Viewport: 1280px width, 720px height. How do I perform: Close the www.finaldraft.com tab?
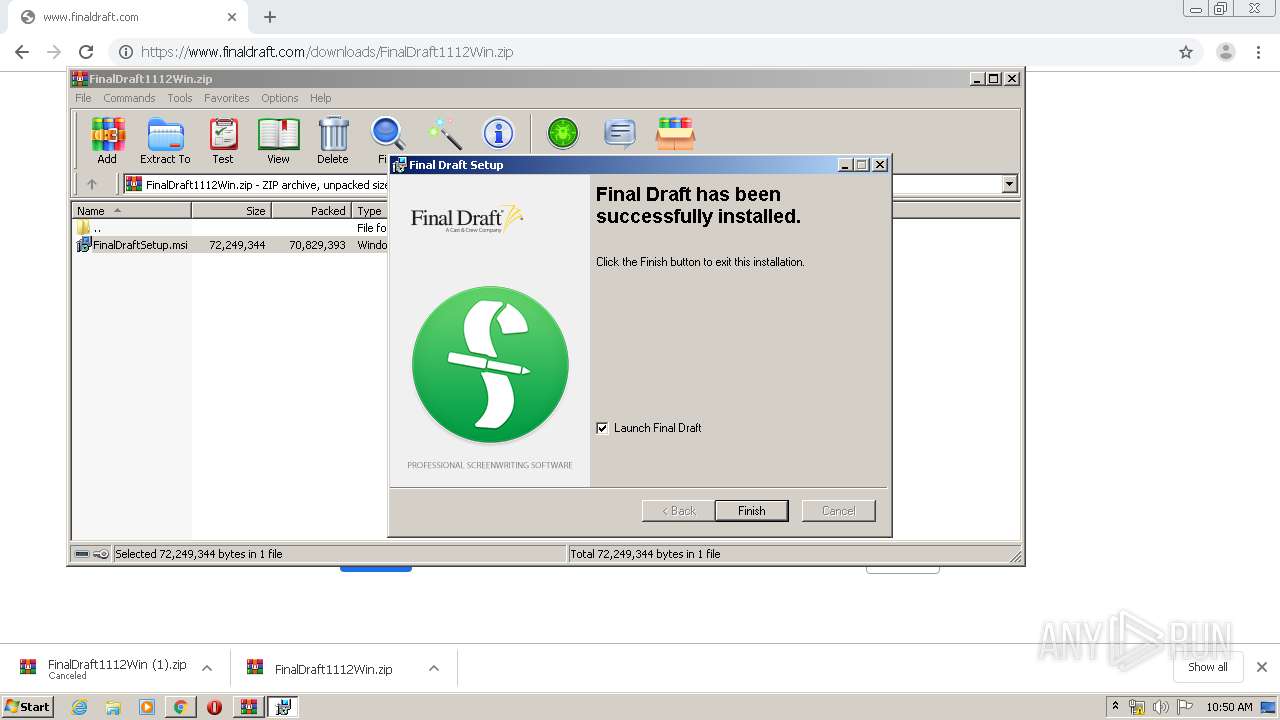[232, 17]
